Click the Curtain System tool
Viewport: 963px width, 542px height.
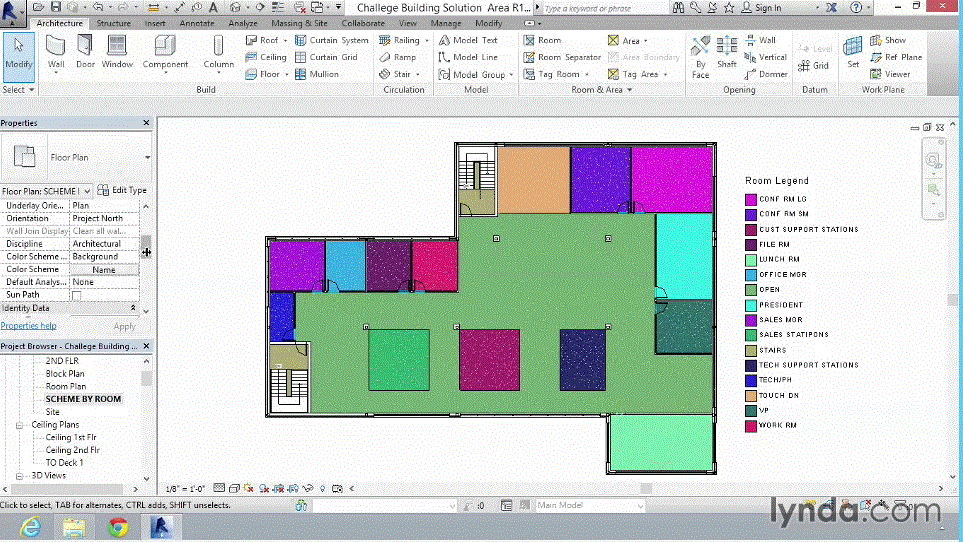332,40
